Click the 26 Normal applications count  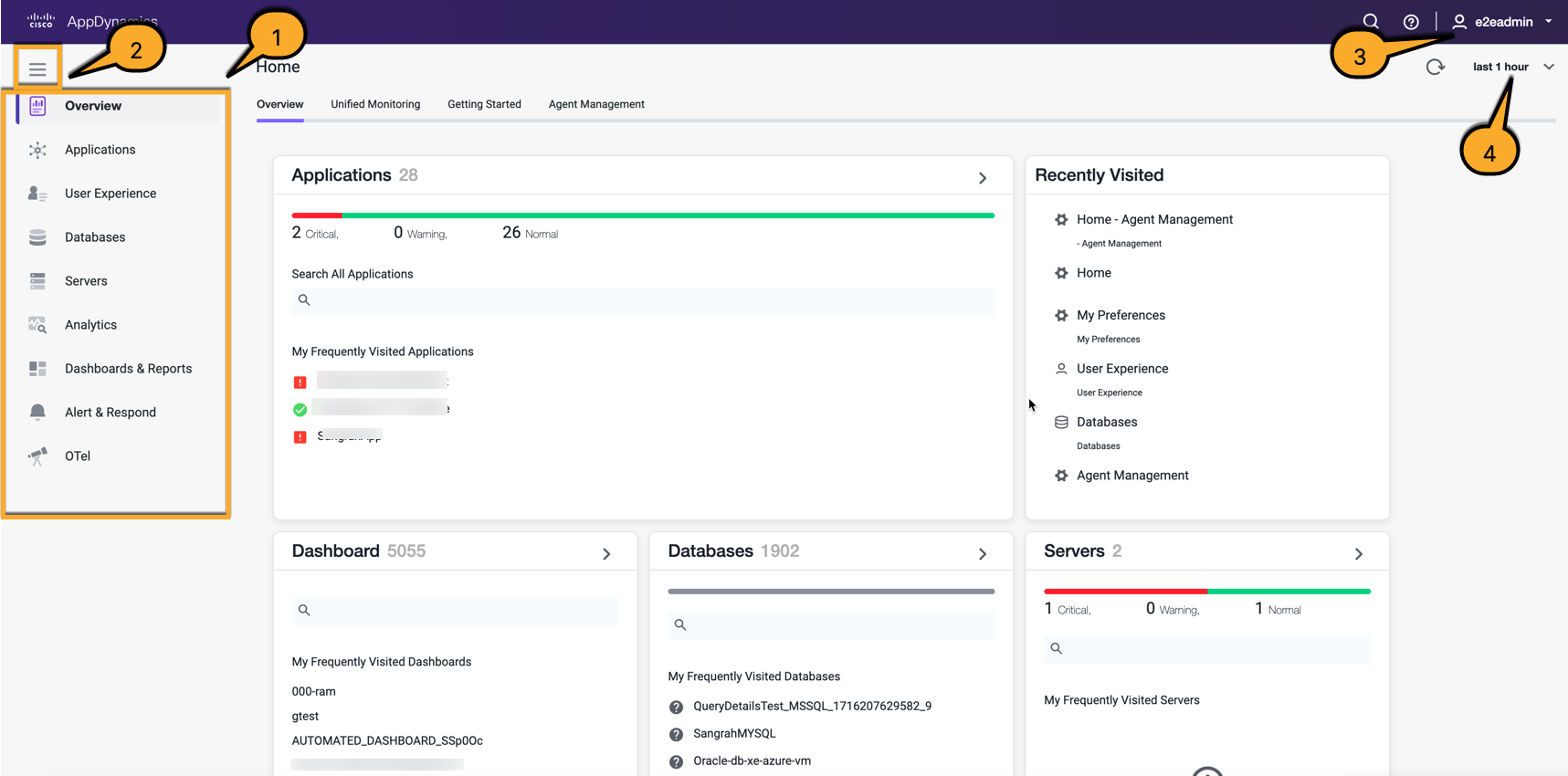coord(530,234)
